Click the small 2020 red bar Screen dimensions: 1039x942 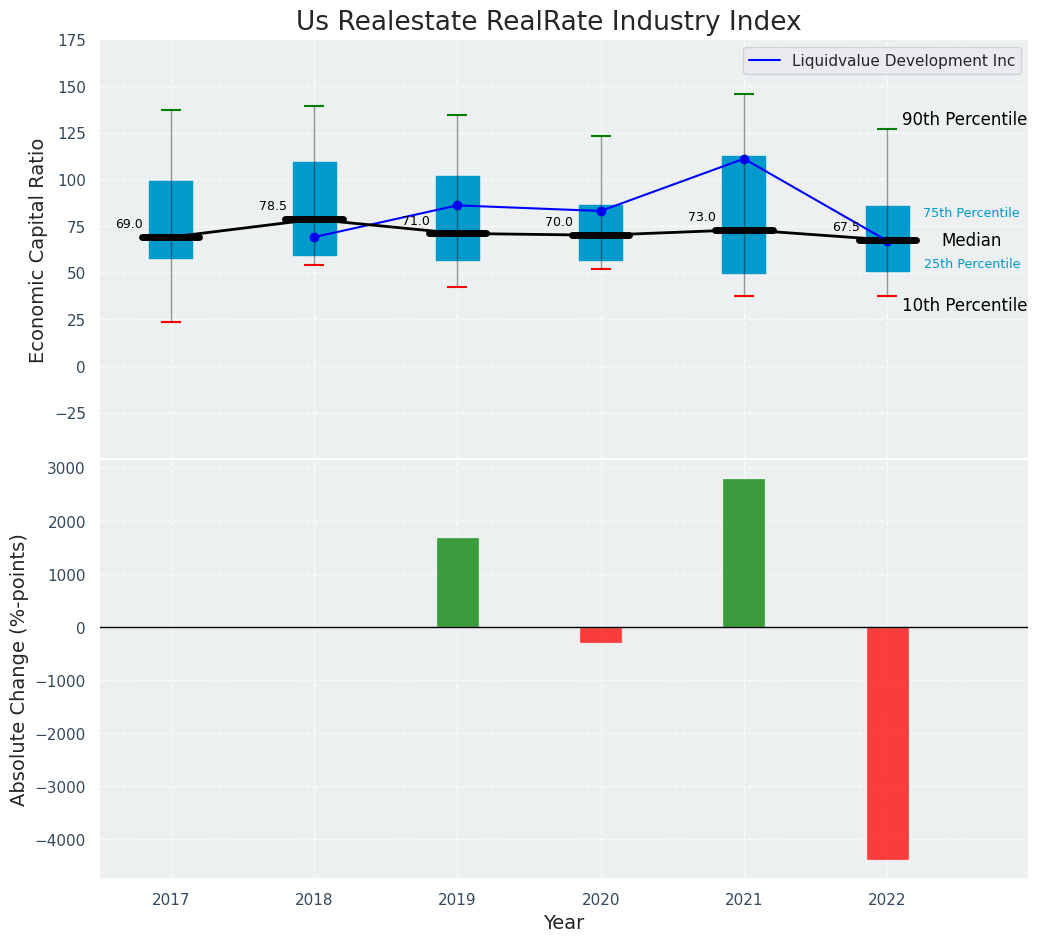point(600,635)
